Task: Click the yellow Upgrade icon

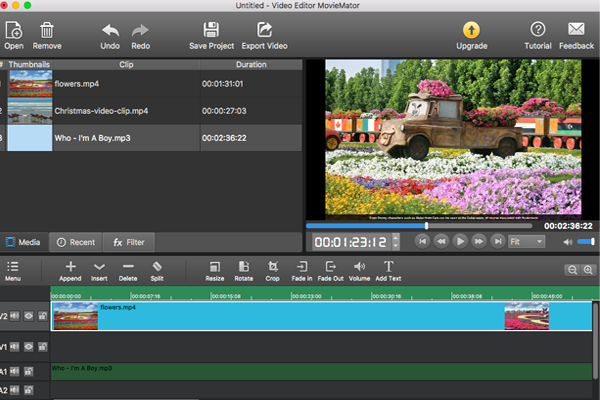Action: pyautogui.click(x=471, y=30)
